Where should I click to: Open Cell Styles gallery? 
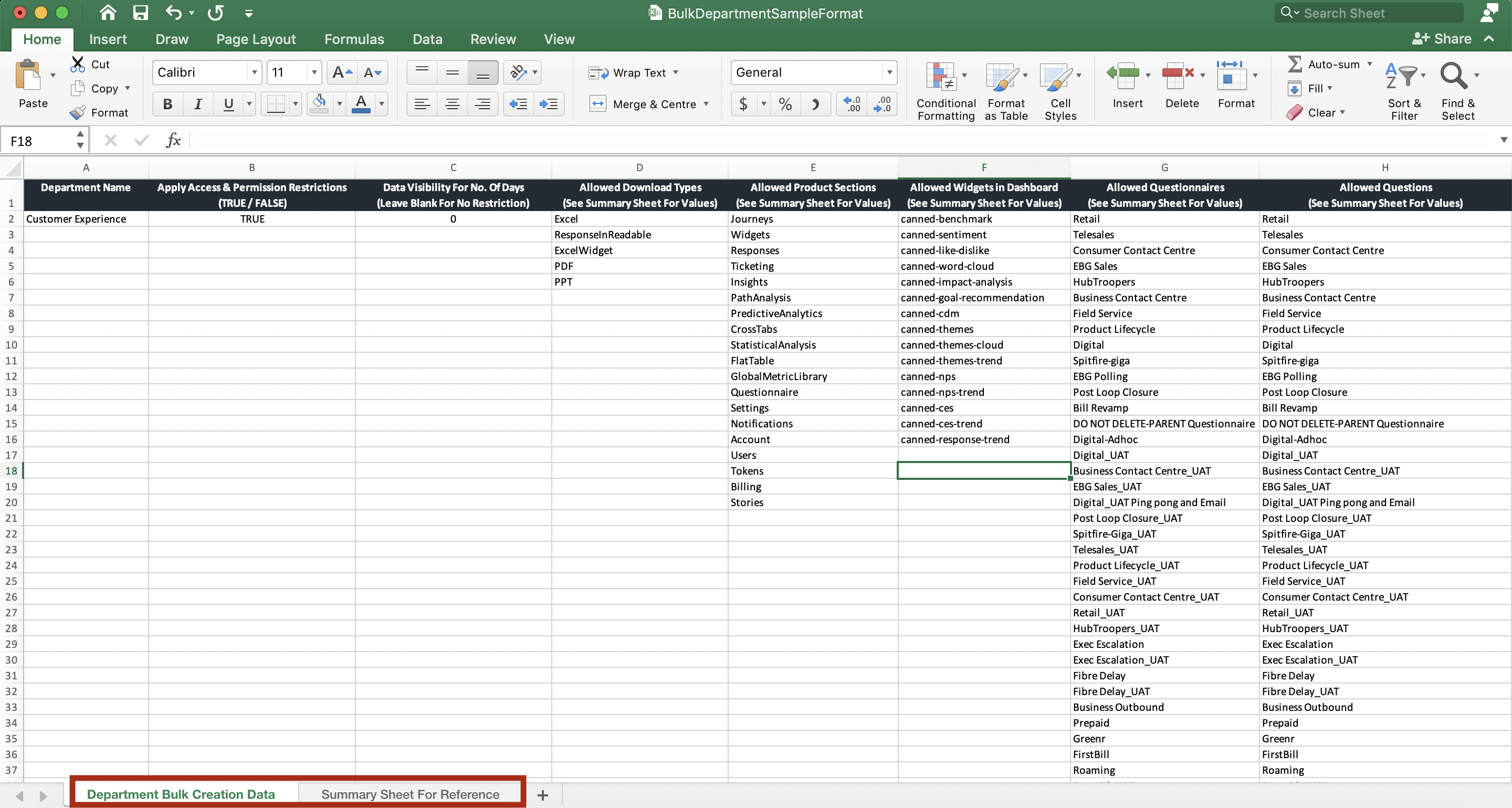tap(1060, 92)
